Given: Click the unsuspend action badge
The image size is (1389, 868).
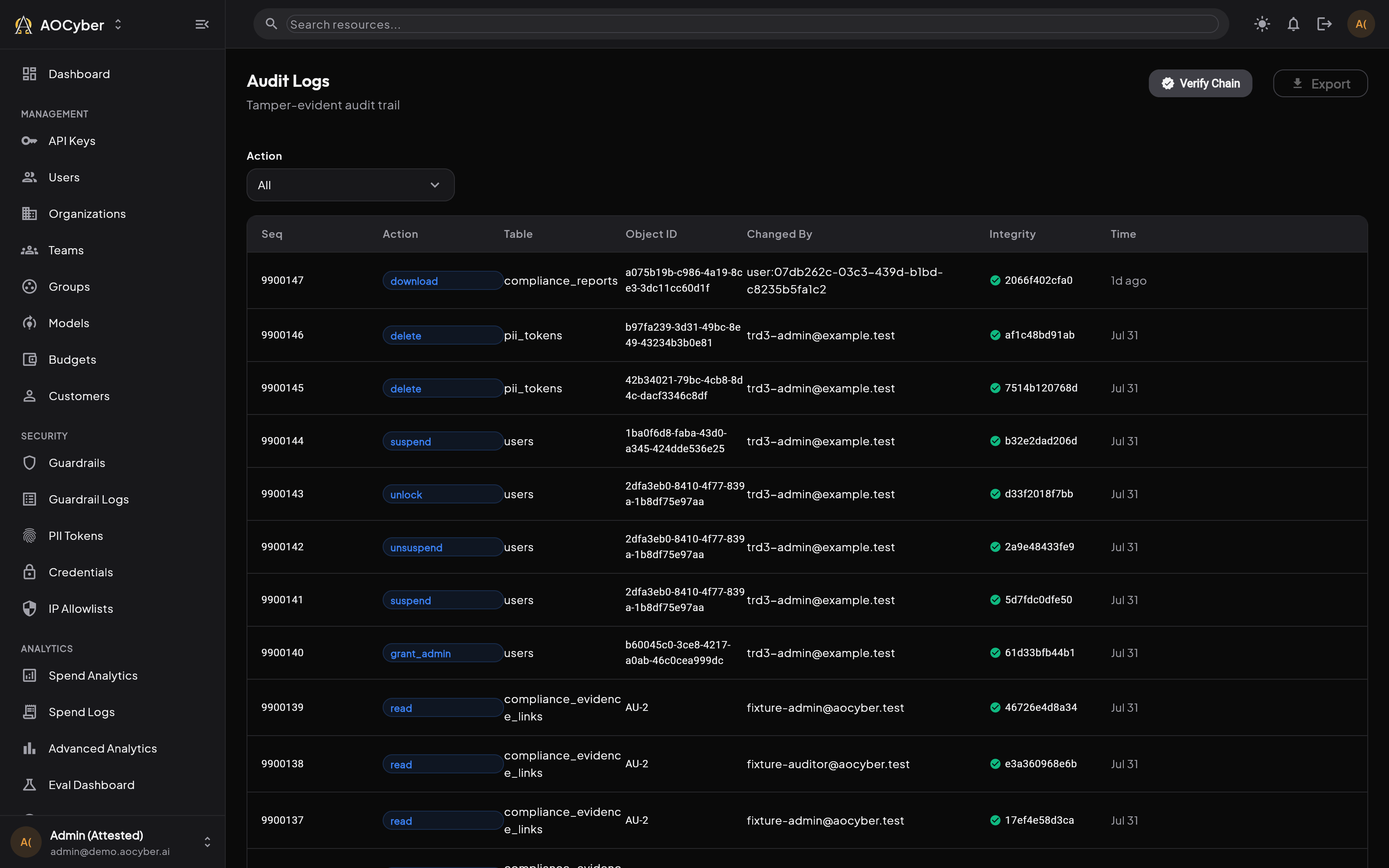Looking at the screenshot, I should click(x=443, y=547).
